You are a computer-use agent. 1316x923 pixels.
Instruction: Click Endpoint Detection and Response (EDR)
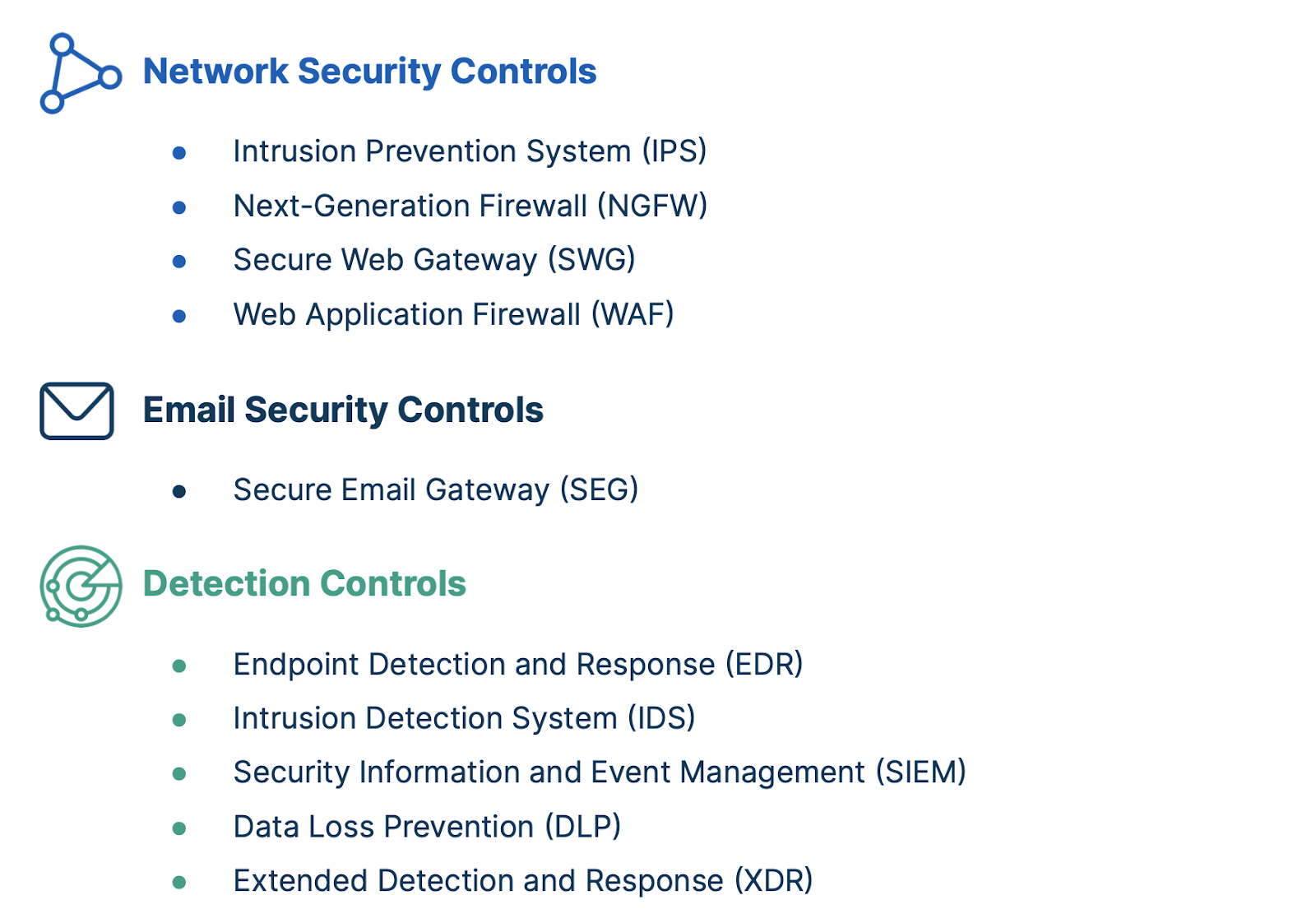(x=518, y=665)
